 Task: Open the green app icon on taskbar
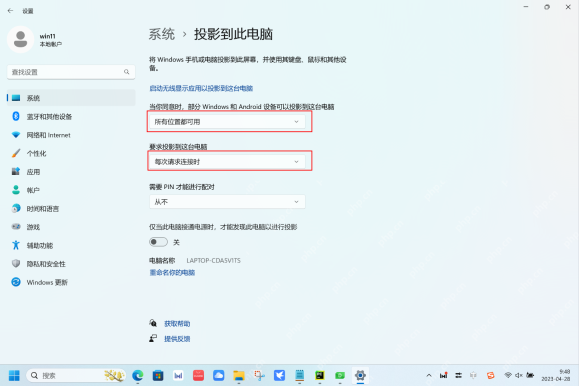pos(340,376)
